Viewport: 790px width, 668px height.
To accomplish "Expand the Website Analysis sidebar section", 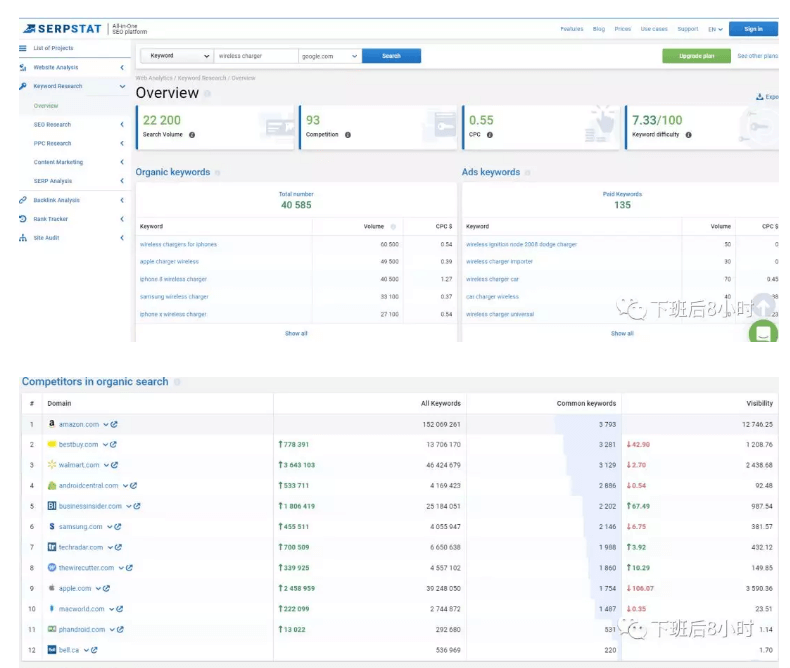I will coord(122,67).
